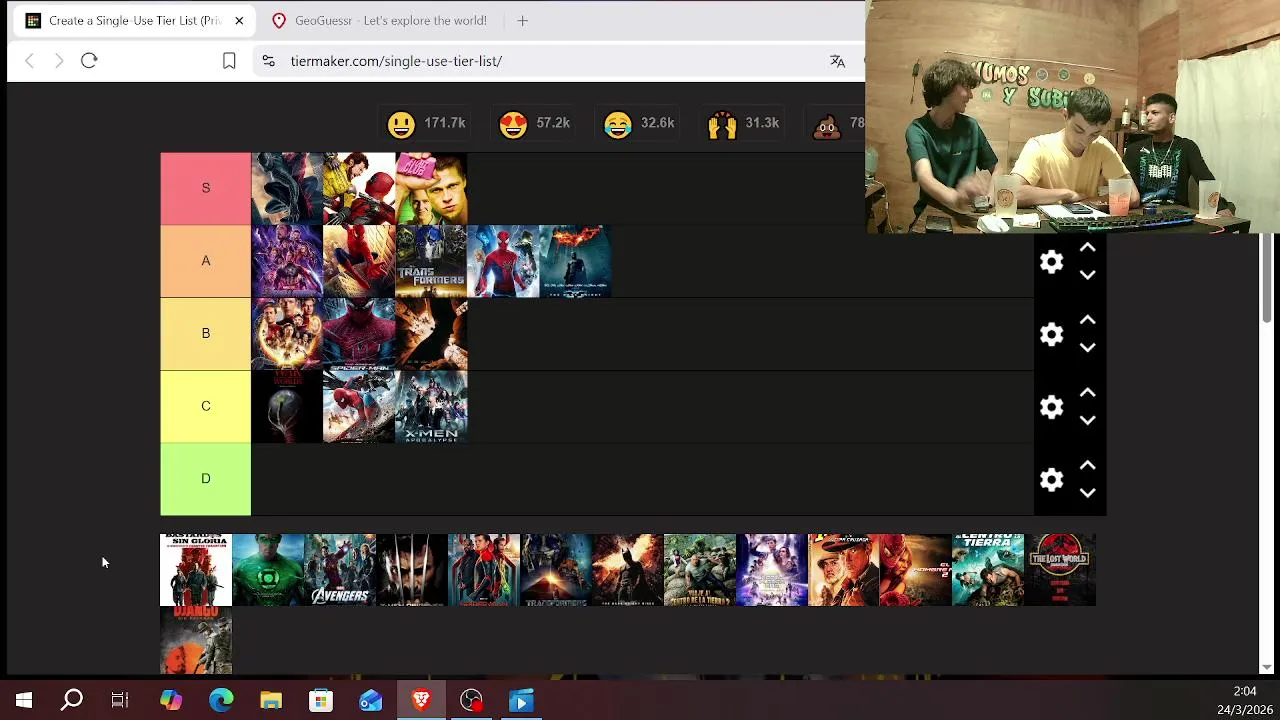Move the B tier row down

click(x=1088, y=348)
